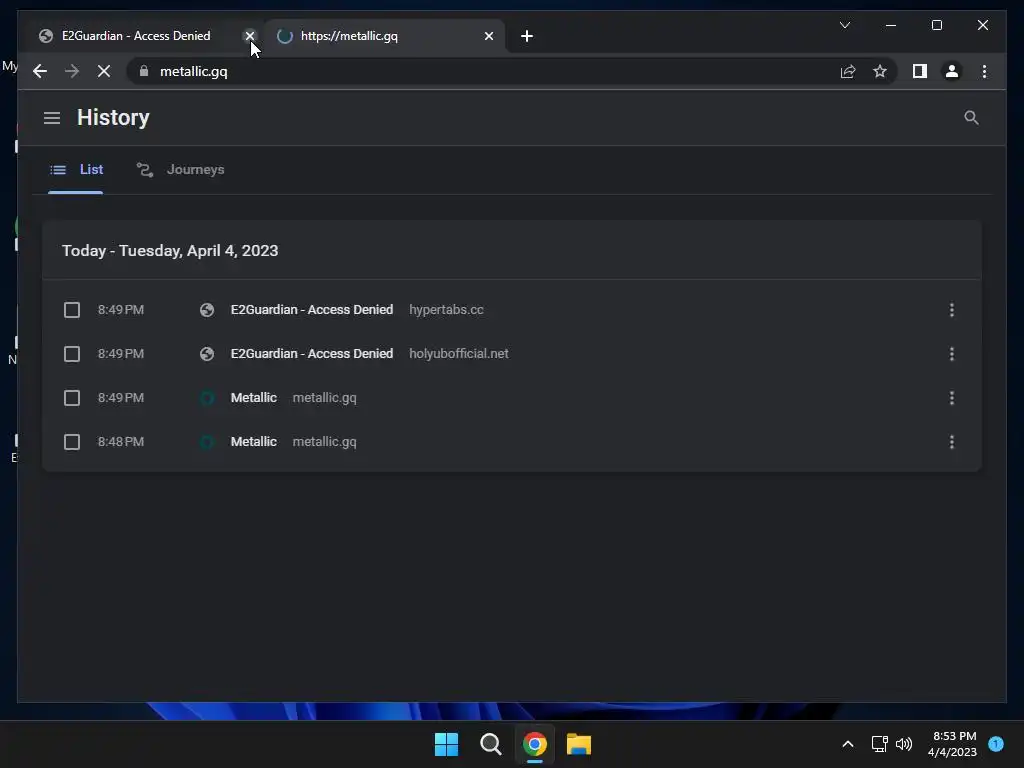Open the Windows Start menu
The height and width of the screenshot is (768, 1024).
pyautogui.click(x=447, y=744)
